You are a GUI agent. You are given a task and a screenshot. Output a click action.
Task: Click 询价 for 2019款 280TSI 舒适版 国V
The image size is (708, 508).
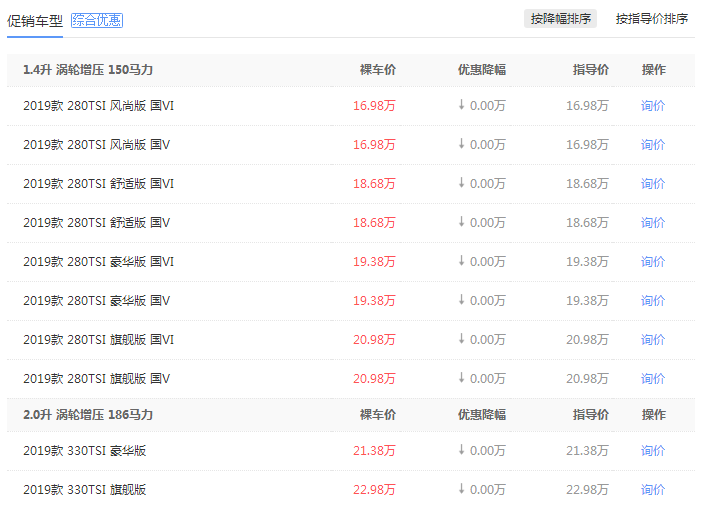click(x=653, y=223)
